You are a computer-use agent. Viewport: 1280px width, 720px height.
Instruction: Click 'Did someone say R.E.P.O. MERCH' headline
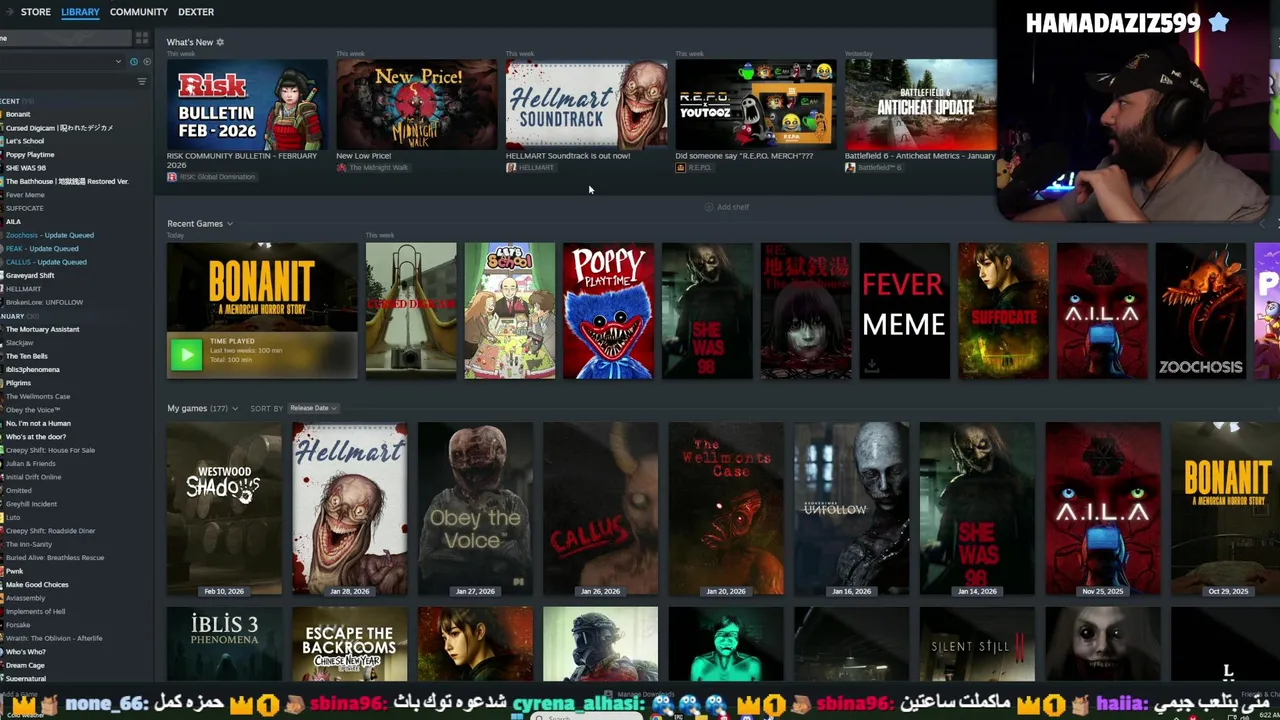(744, 156)
